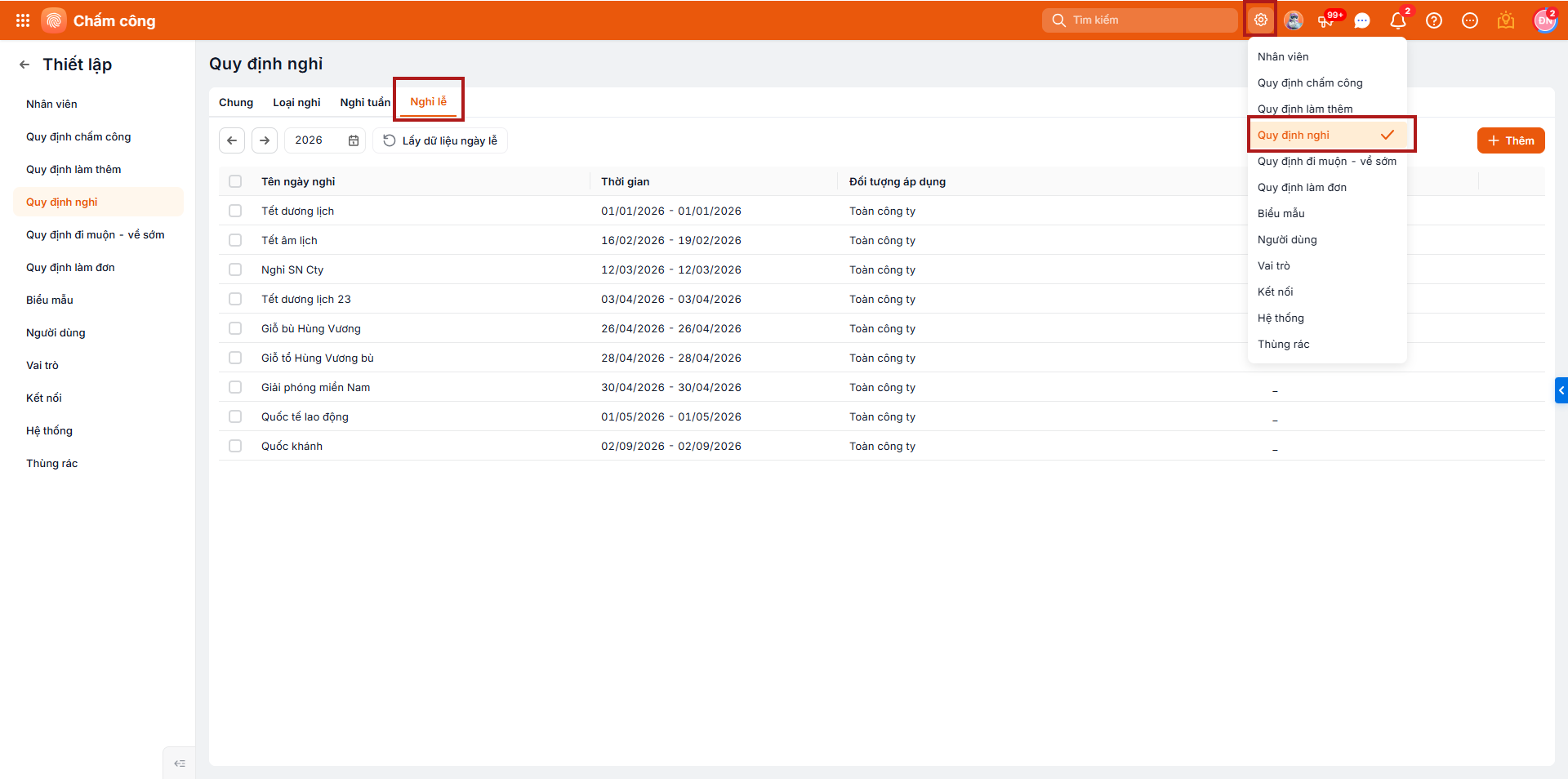1568x779 pixels.
Task: Toggle the select-all header checkbox
Action: point(235,181)
